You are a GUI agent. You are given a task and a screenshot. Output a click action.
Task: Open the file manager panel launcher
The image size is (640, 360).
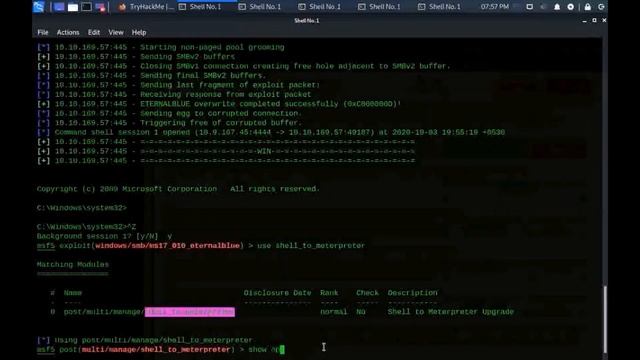tap(73, 7)
